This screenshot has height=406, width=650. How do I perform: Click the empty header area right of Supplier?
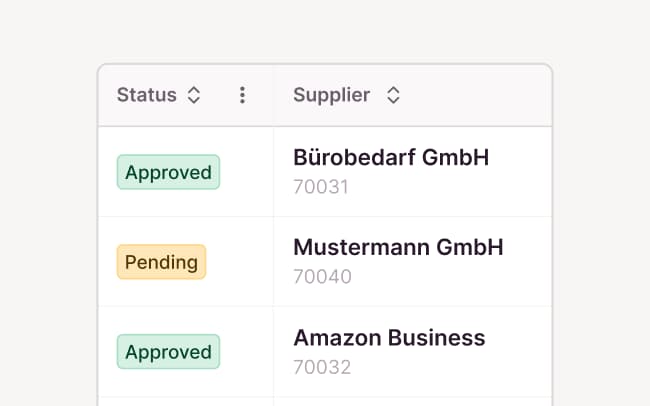point(480,95)
